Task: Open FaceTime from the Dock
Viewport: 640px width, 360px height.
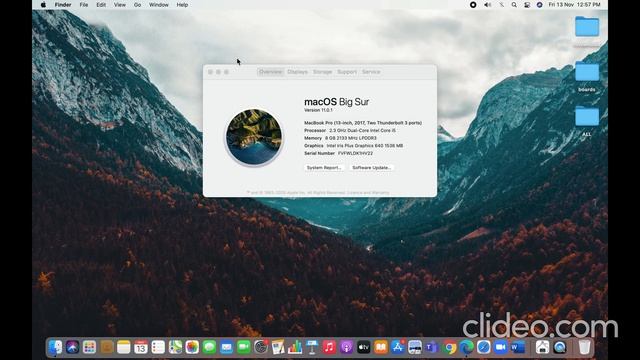Action: [x=244, y=347]
